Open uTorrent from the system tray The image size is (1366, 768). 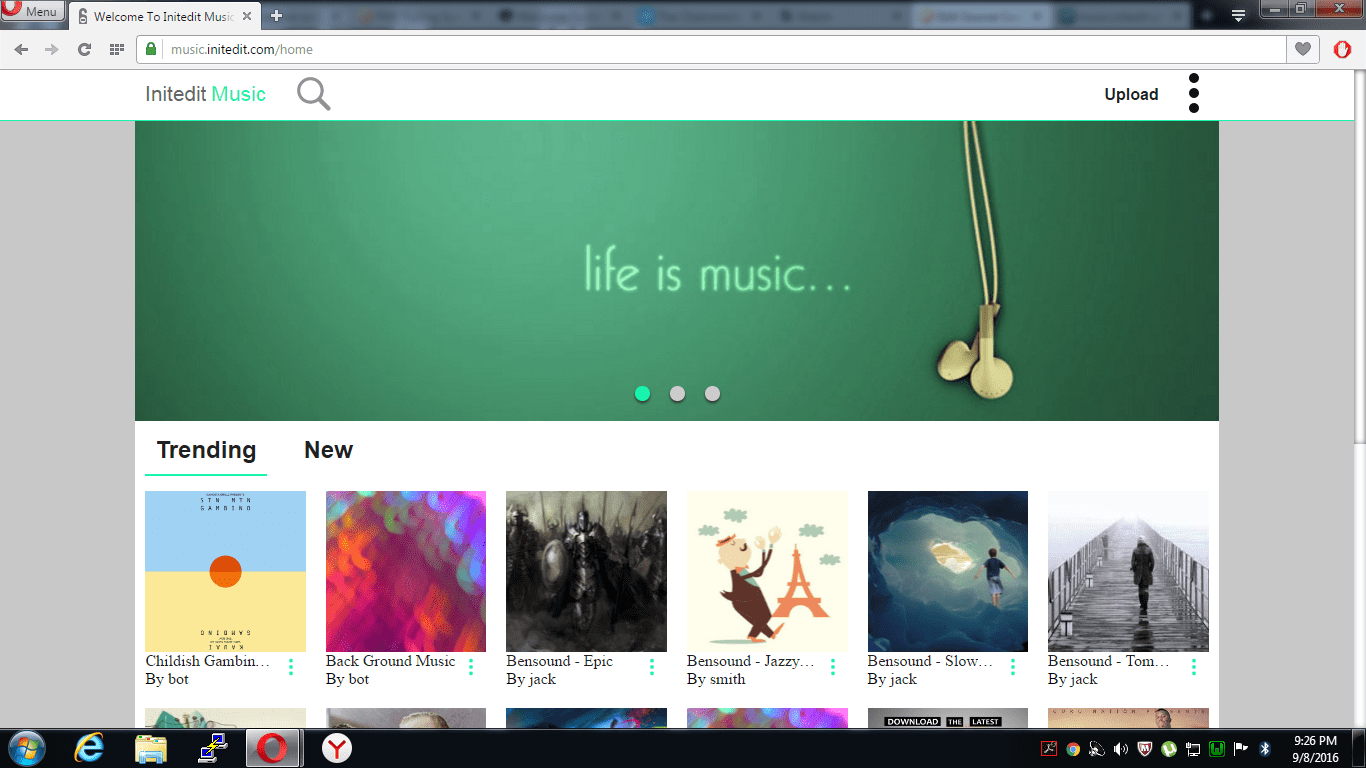click(1169, 748)
